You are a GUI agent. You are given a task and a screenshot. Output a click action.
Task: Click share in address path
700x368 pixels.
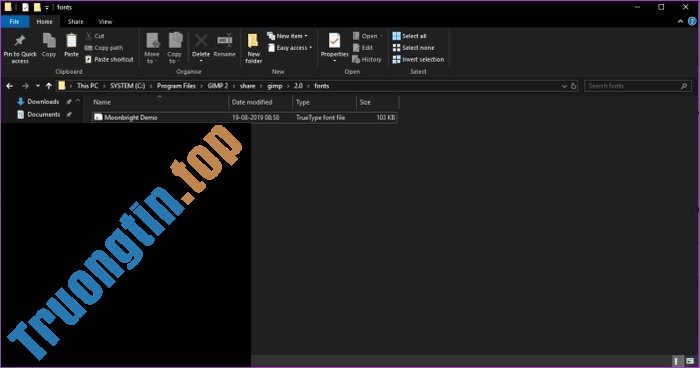pos(248,86)
